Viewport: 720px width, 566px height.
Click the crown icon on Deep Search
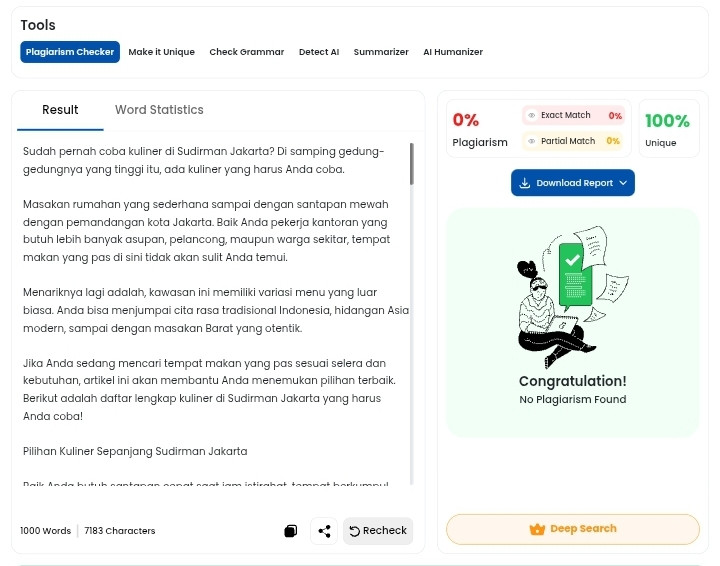(x=537, y=529)
